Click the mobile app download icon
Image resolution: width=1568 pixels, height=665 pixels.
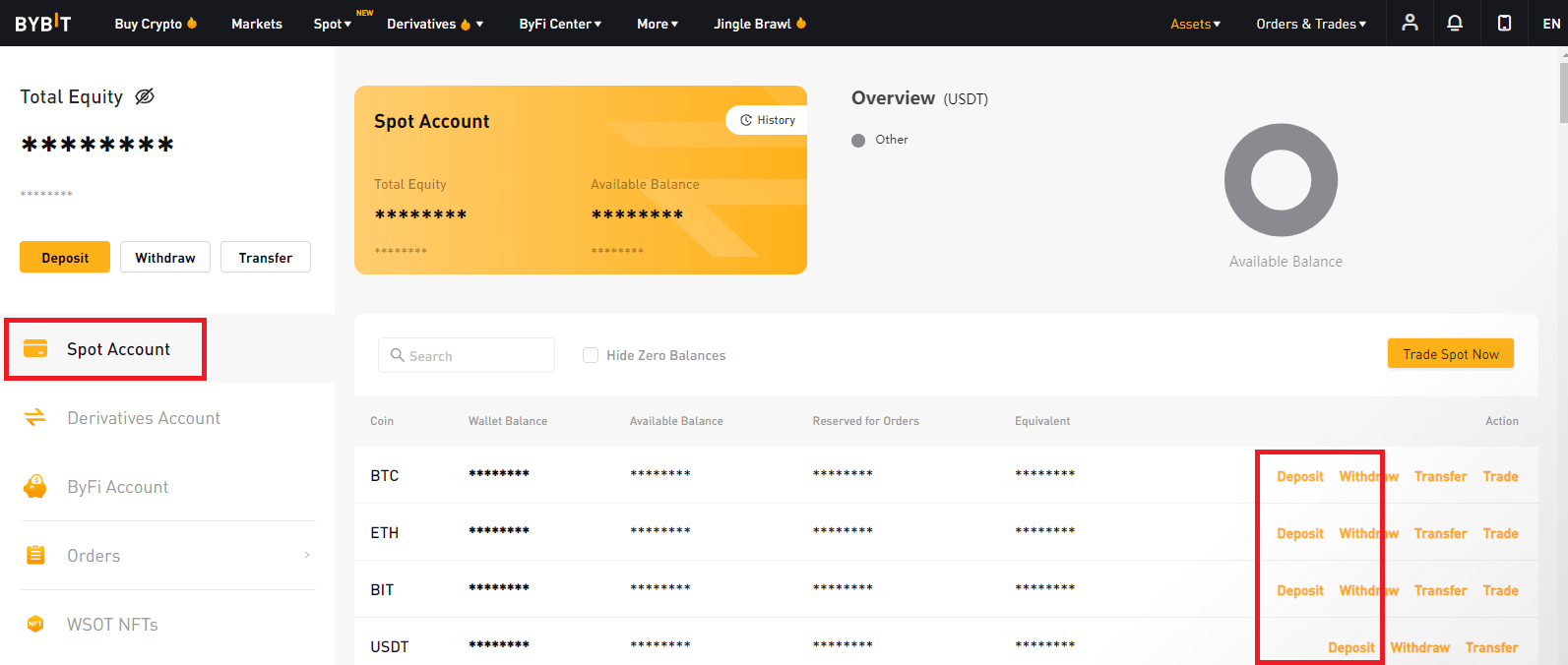1504,23
